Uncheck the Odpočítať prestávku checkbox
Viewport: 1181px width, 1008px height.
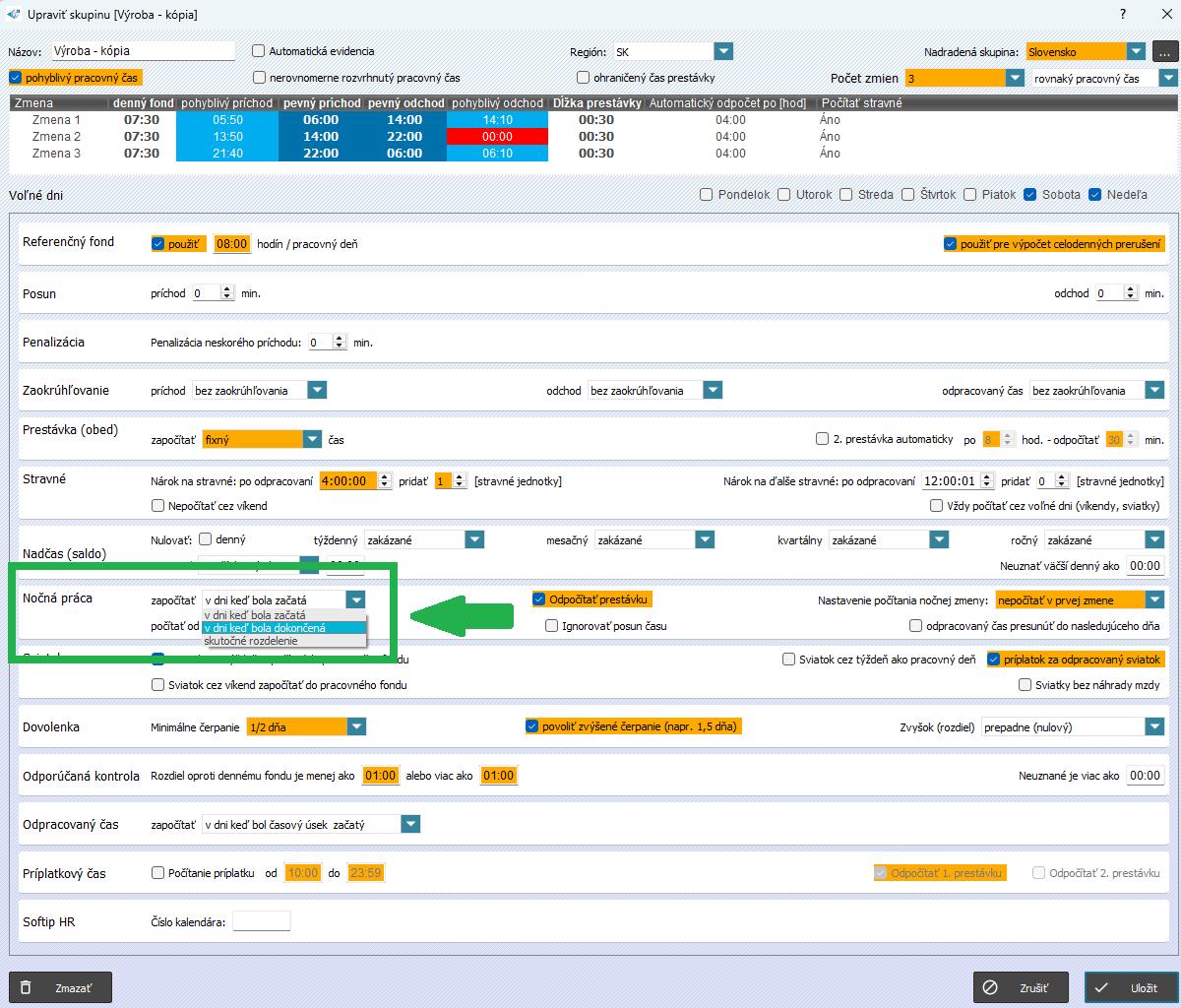click(538, 598)
